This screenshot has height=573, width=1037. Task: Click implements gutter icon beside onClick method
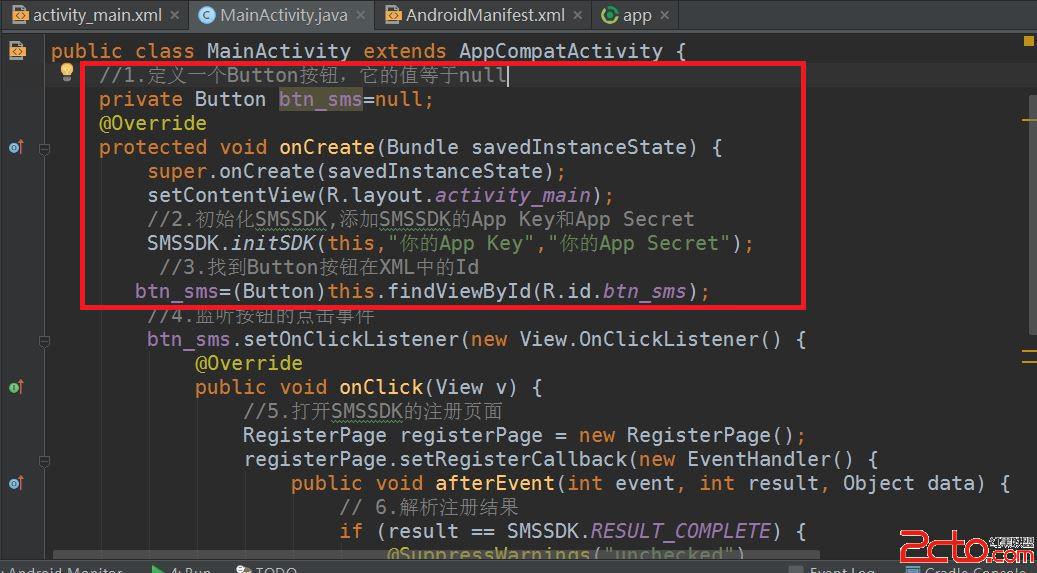point(16,387)
